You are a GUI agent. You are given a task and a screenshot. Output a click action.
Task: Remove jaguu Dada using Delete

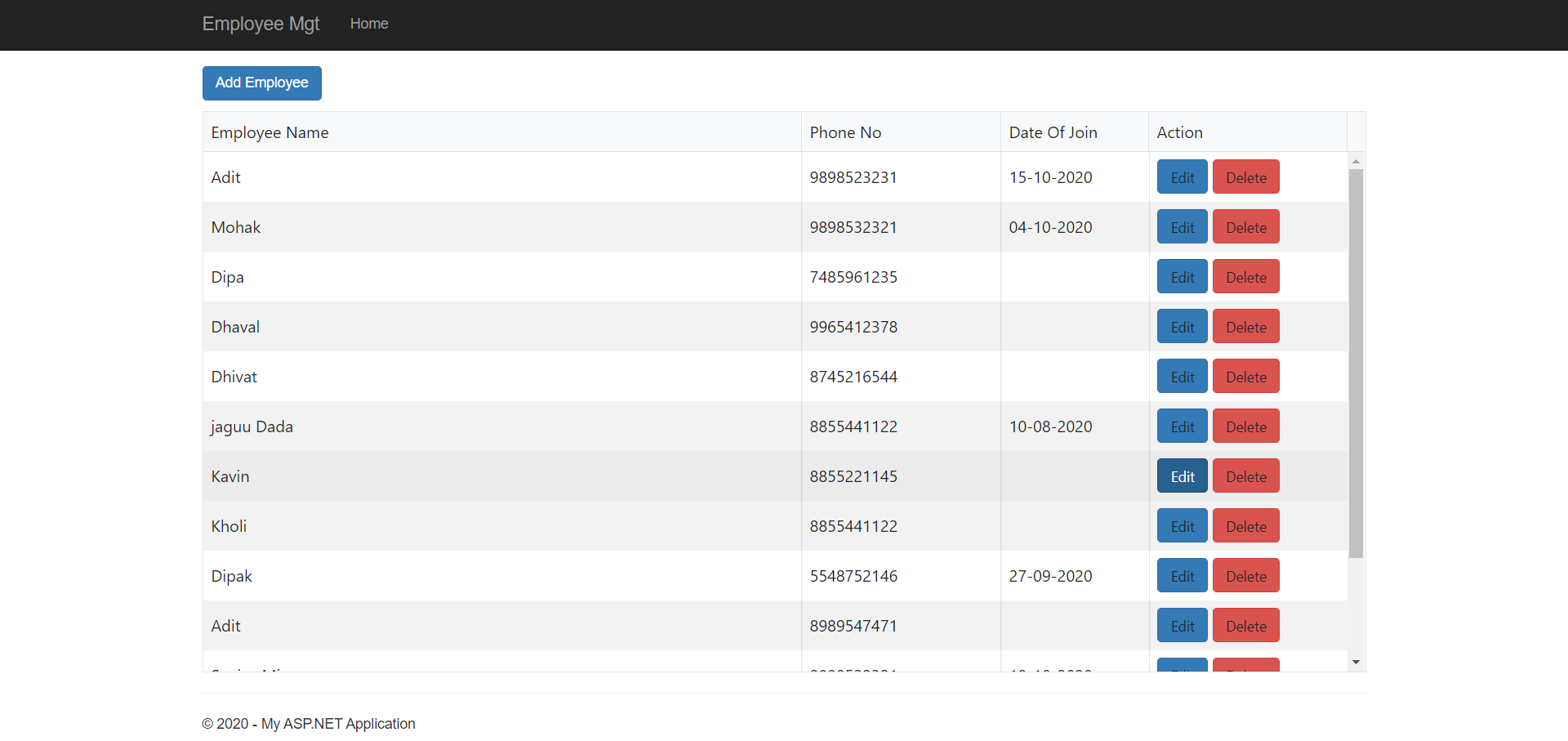click(1245, 426)
